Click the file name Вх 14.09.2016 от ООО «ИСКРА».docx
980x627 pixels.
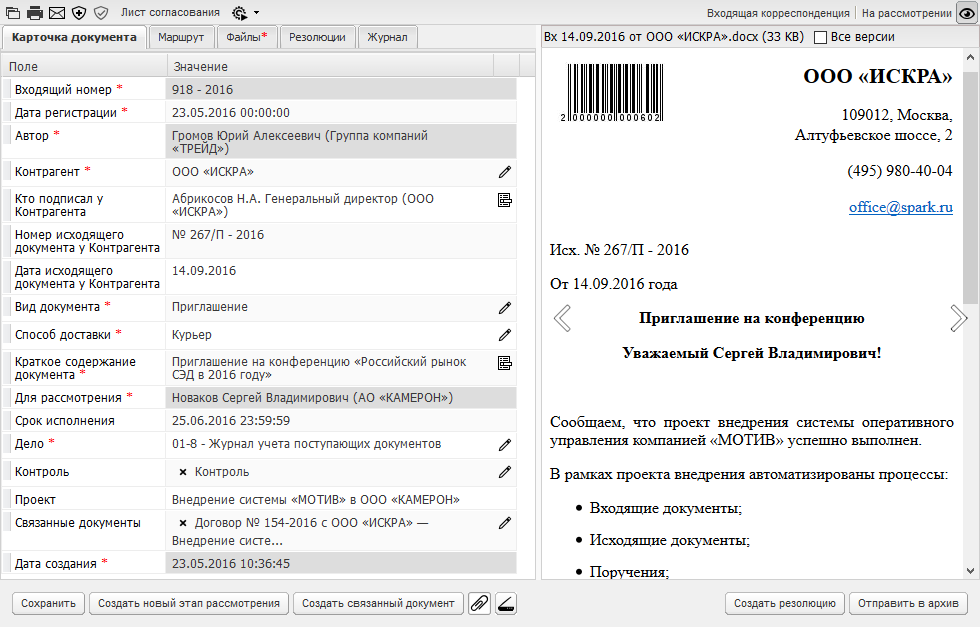click(x=674, y=37)
